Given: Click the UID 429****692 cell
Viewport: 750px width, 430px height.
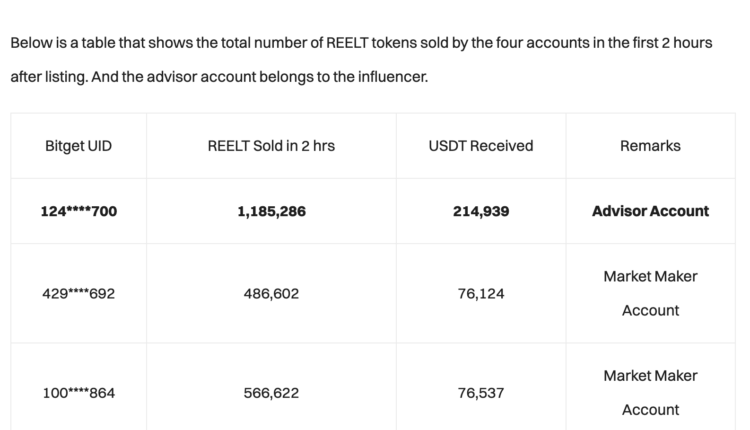Looking at the screenshot, I should [78, 294].
